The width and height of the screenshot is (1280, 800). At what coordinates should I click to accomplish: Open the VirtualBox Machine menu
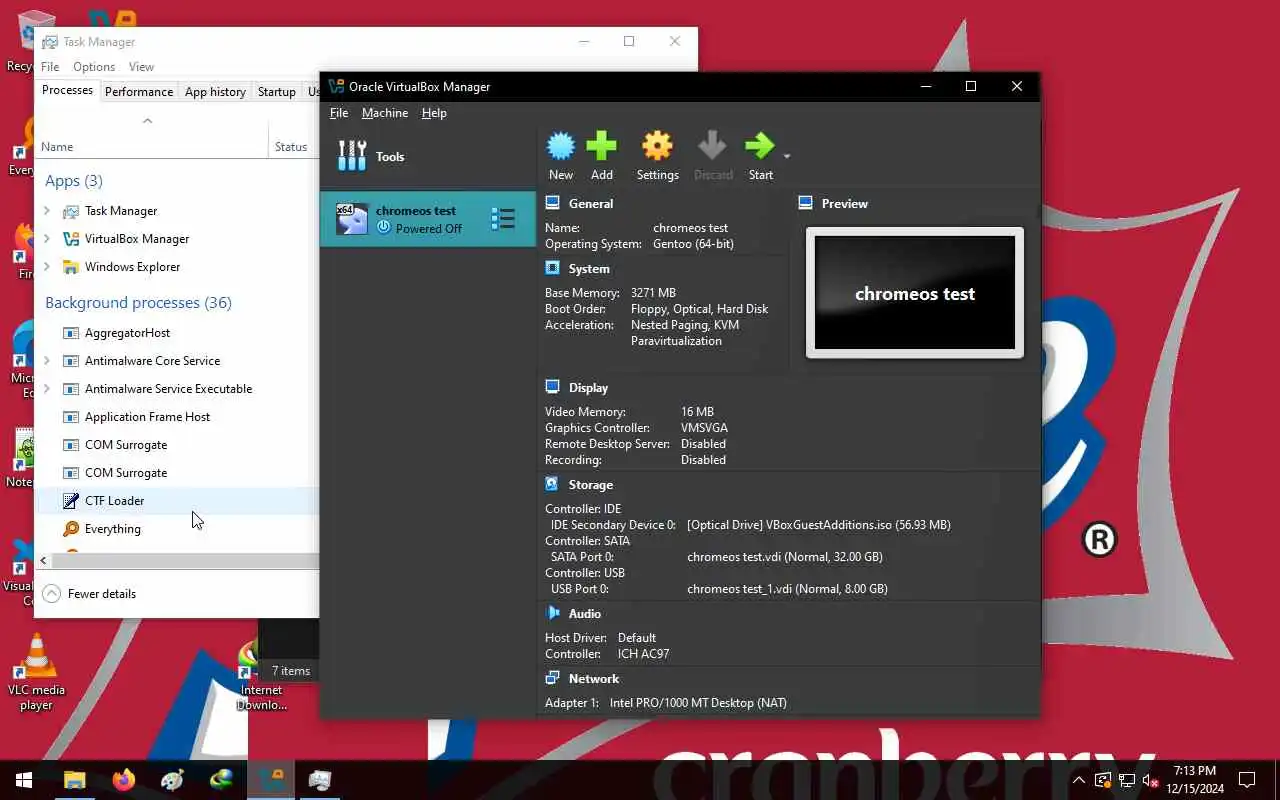click(385, 113)
